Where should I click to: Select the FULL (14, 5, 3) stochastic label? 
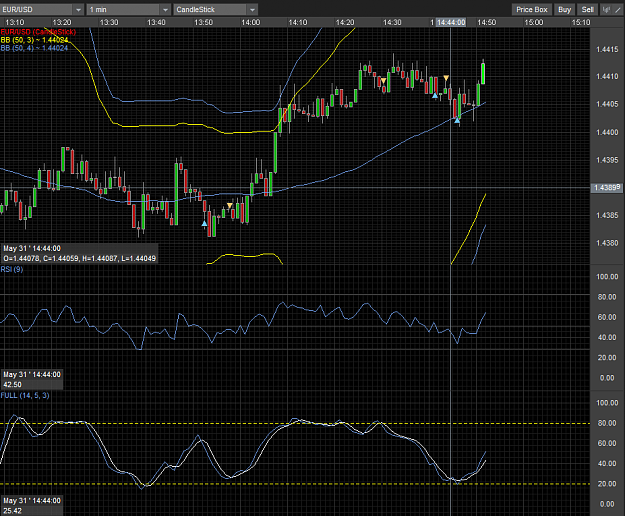pyautogui.click(x=25, y=395)
